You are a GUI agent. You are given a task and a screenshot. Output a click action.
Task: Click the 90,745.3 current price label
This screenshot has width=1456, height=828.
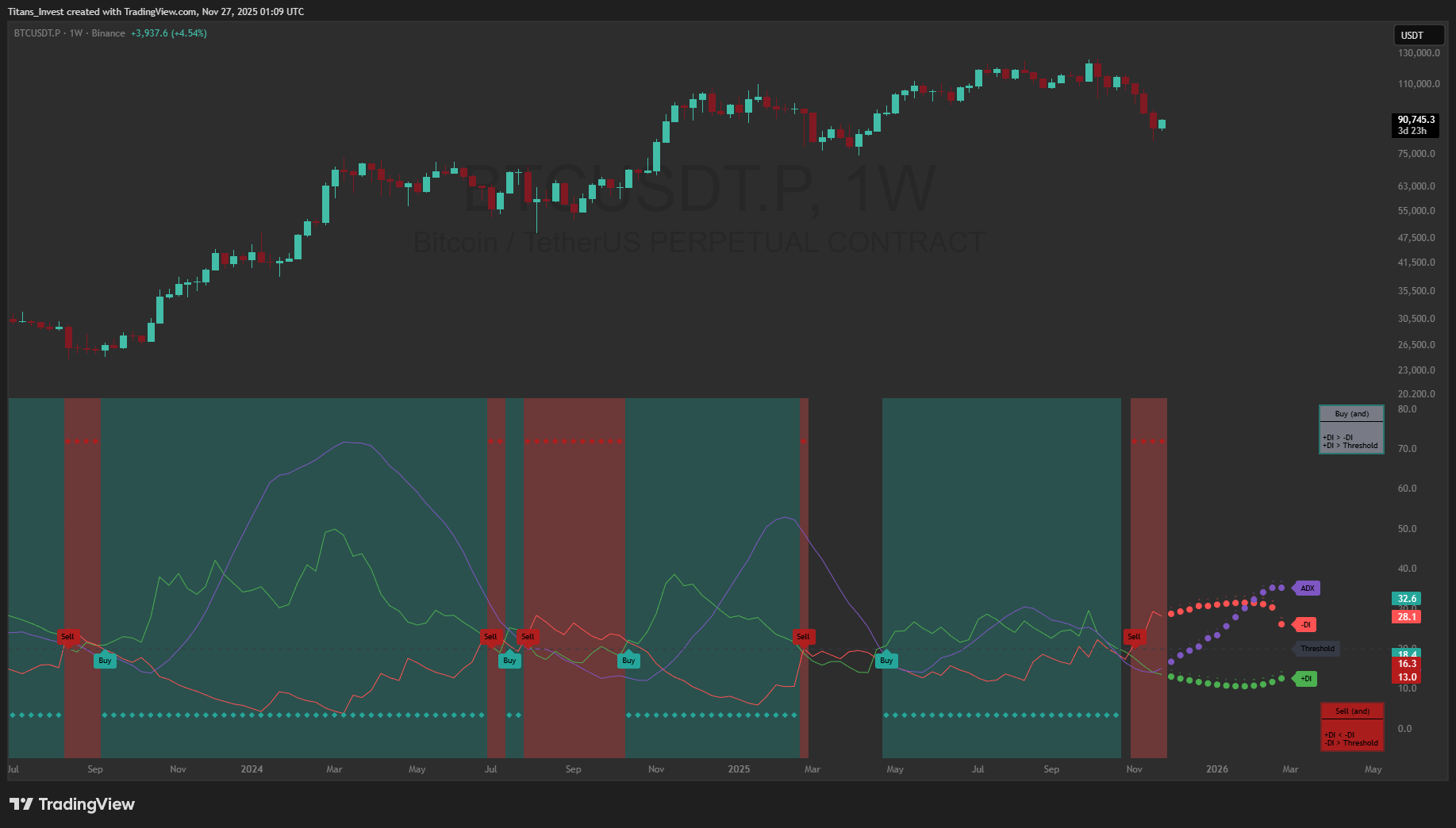point(1416,120)
